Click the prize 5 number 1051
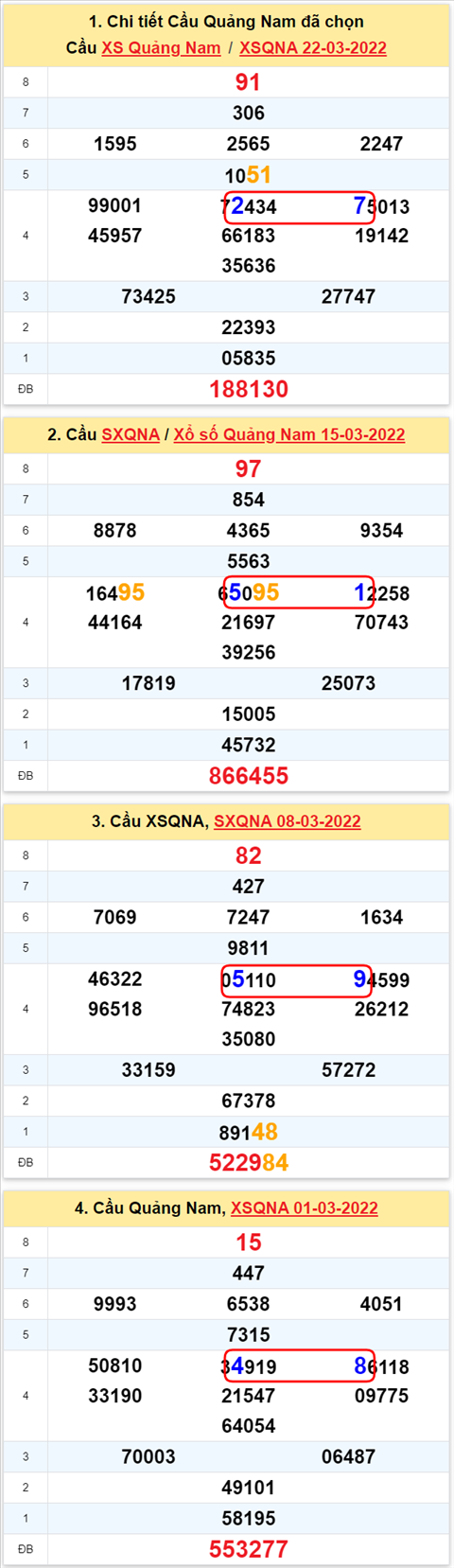 point(249,175)
